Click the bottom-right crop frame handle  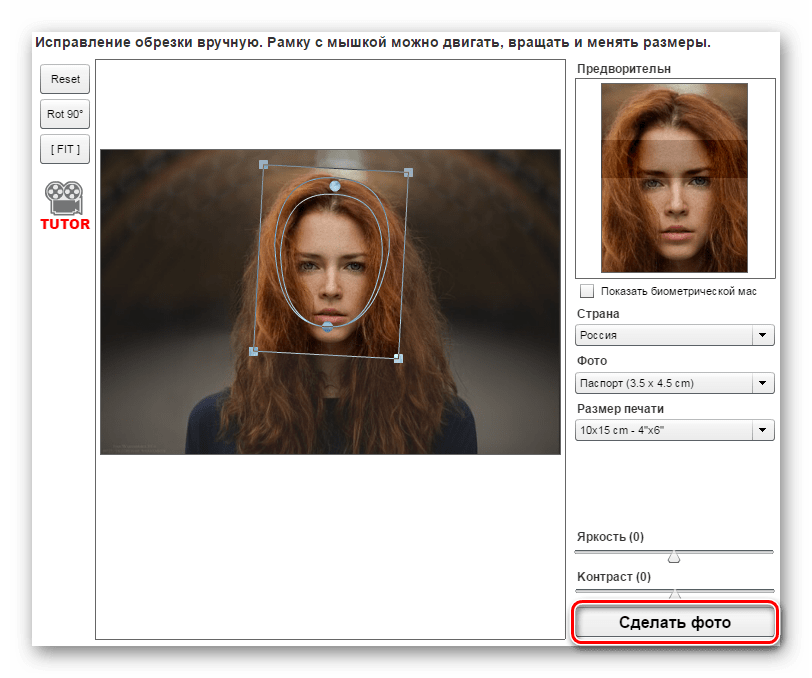click(398, 358)
